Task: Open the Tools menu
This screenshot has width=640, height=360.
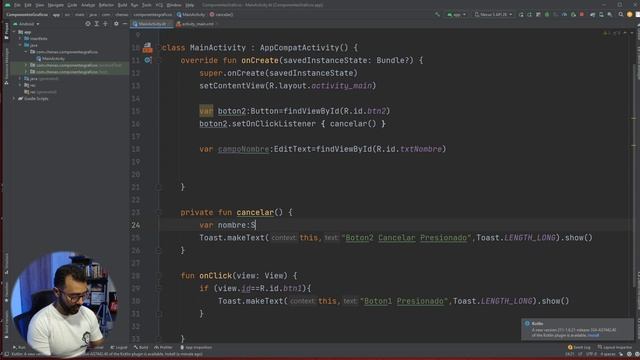Action: point(147,5)
